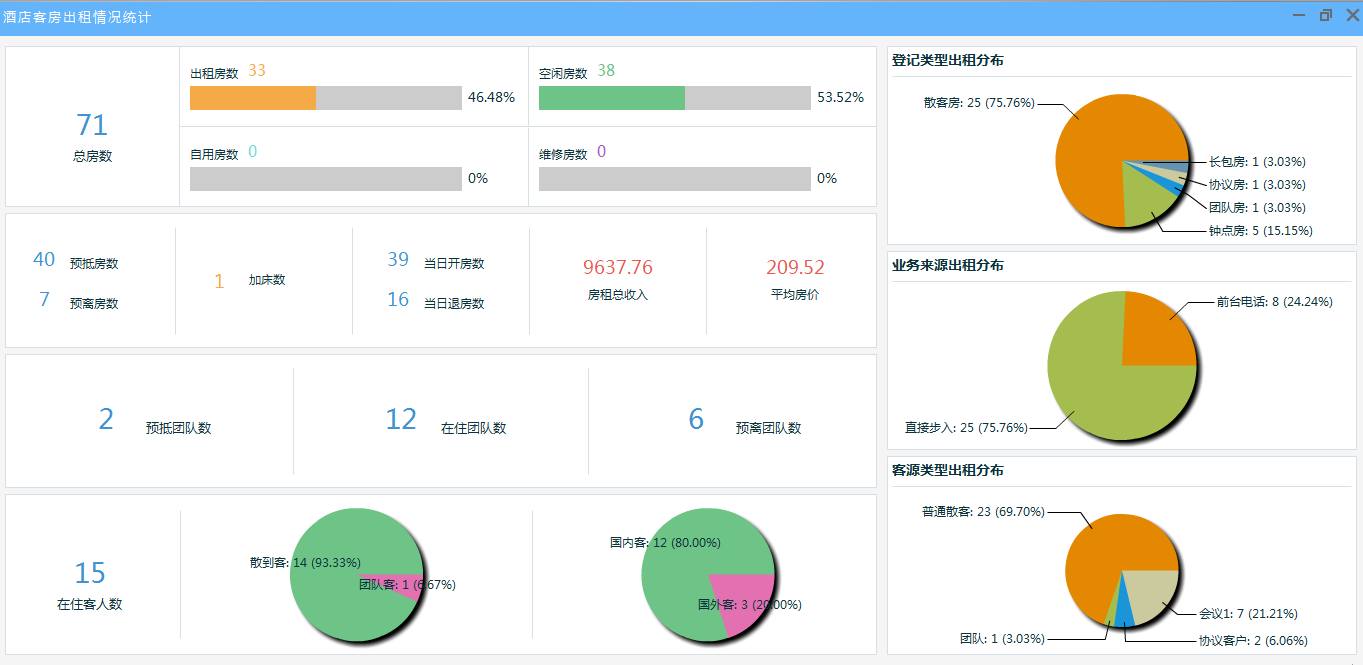
Task: Click the 预离房数 value 7
Action: tap(44, 299)
